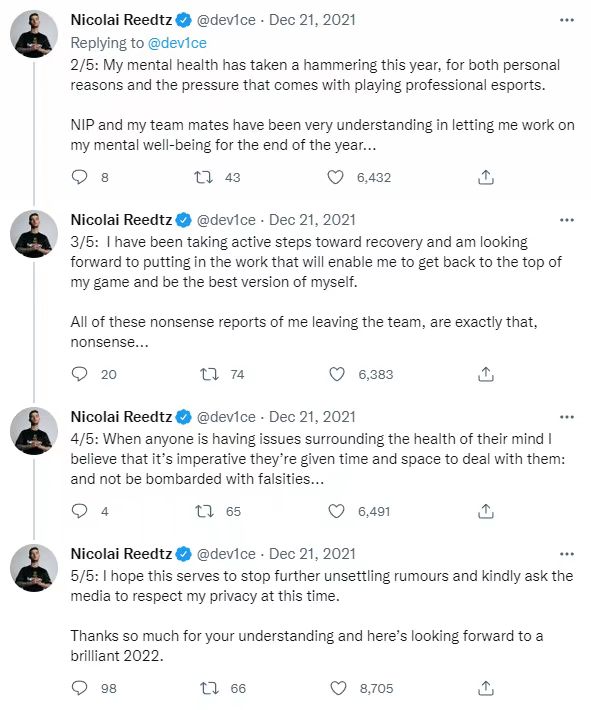This screenshot has width=591, height=710.
Task: Open @dev1ce link after Replying to
Action: (177, 43)
